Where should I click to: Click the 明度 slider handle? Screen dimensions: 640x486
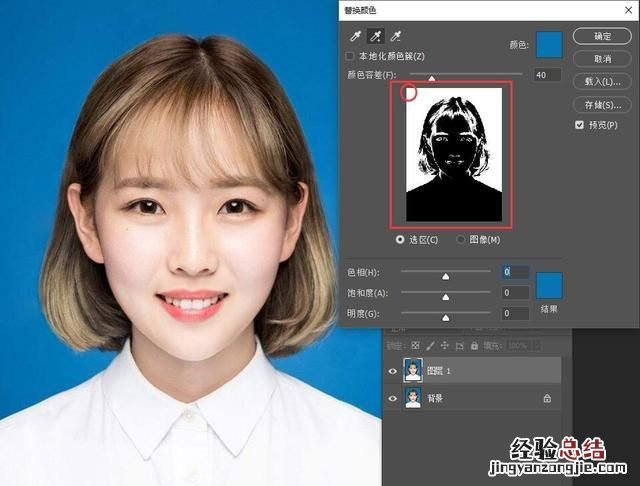point(446,317)
